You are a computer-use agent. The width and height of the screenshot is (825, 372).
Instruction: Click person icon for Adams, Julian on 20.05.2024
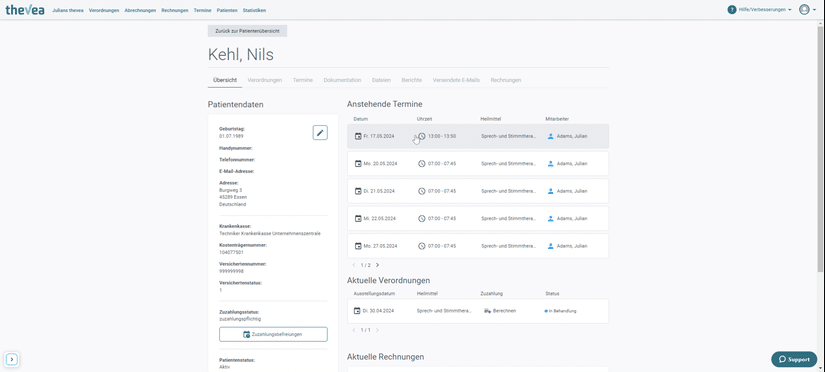550,164
